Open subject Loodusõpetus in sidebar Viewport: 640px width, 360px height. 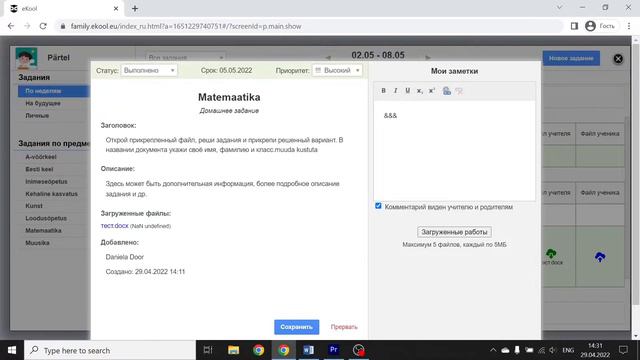tap(46, 218)
